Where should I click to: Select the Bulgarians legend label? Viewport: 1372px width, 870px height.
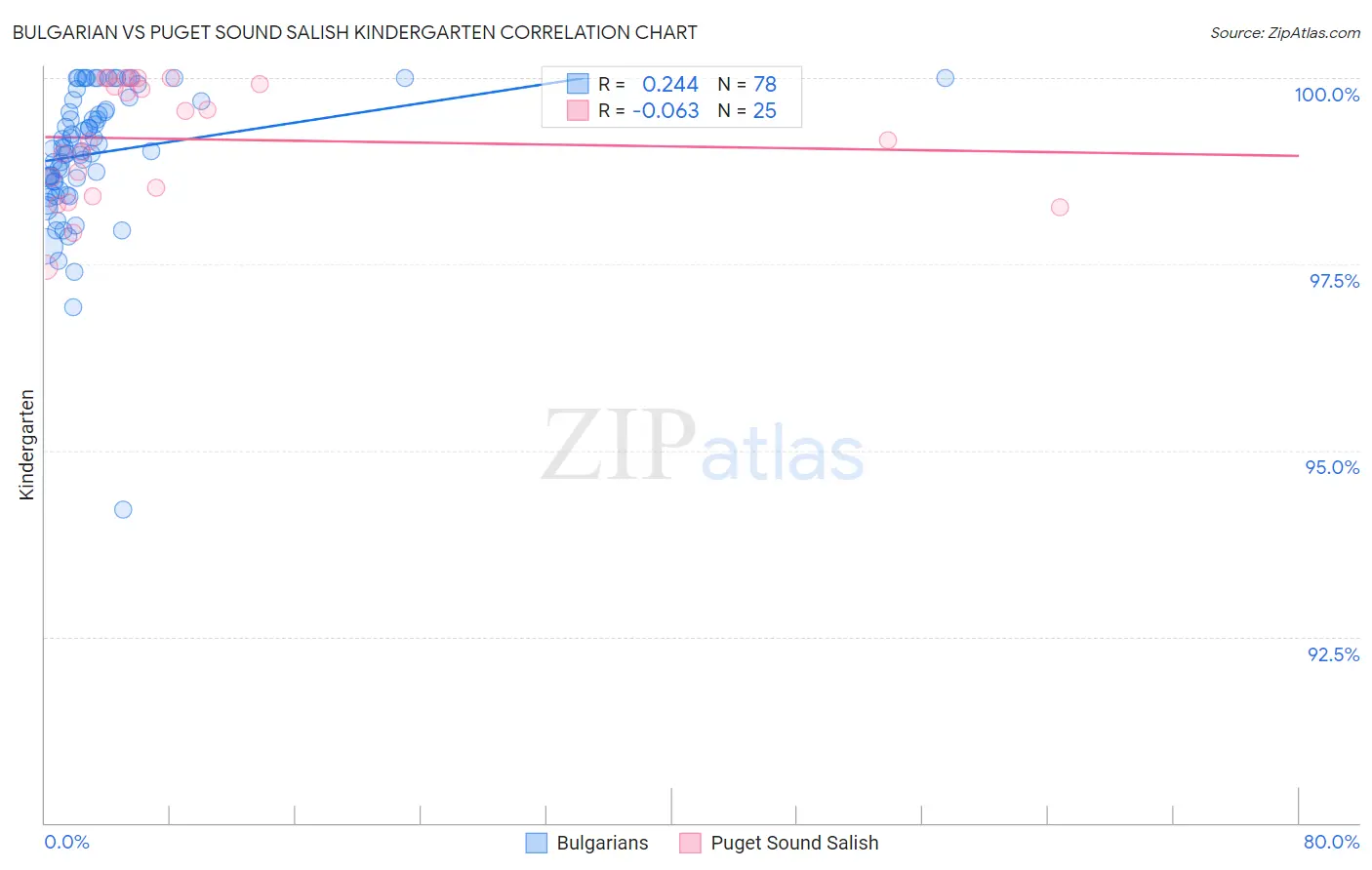pyautogui.click(x=602, y=843)
